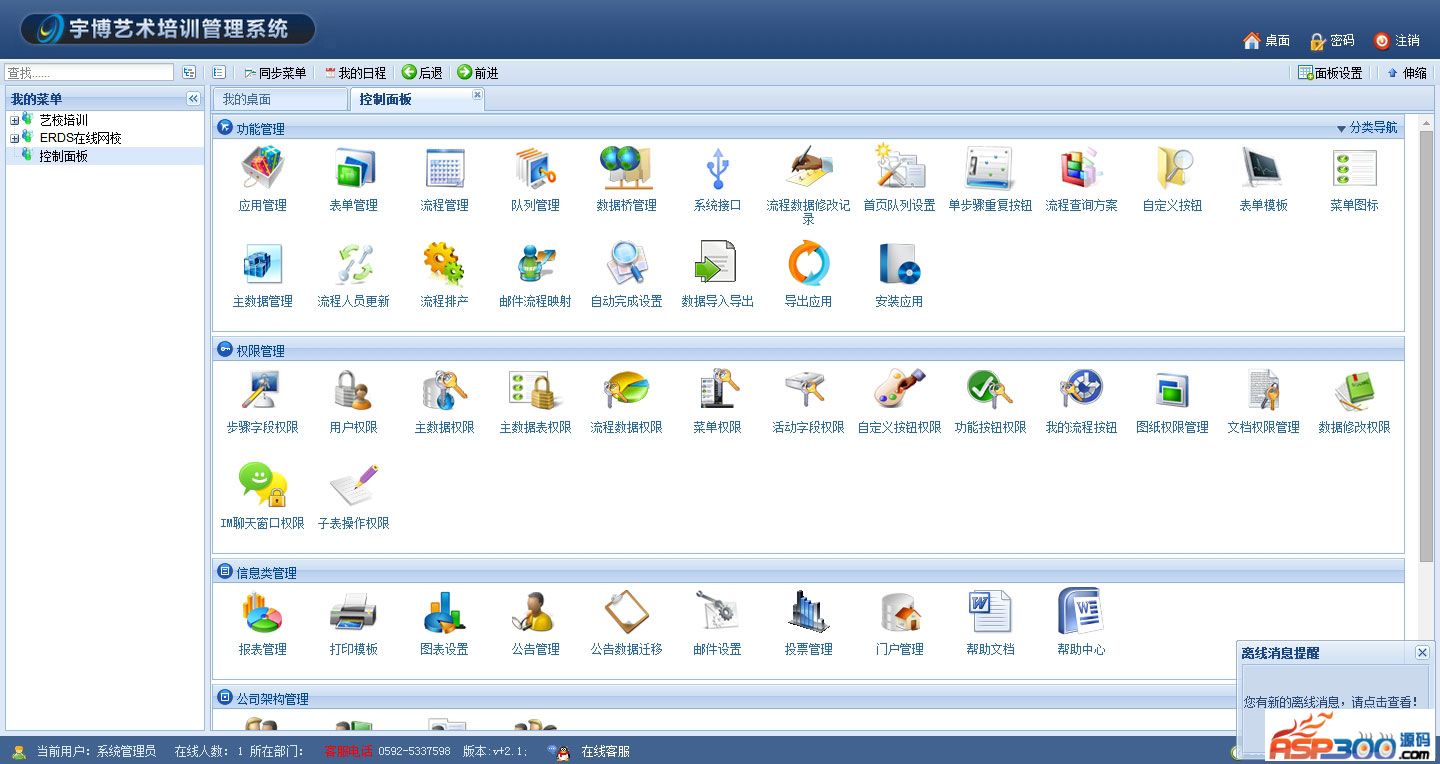Close the 离线消息提醒 popup
Screen dimensions: 1440x764
(x=1422, y=652)
